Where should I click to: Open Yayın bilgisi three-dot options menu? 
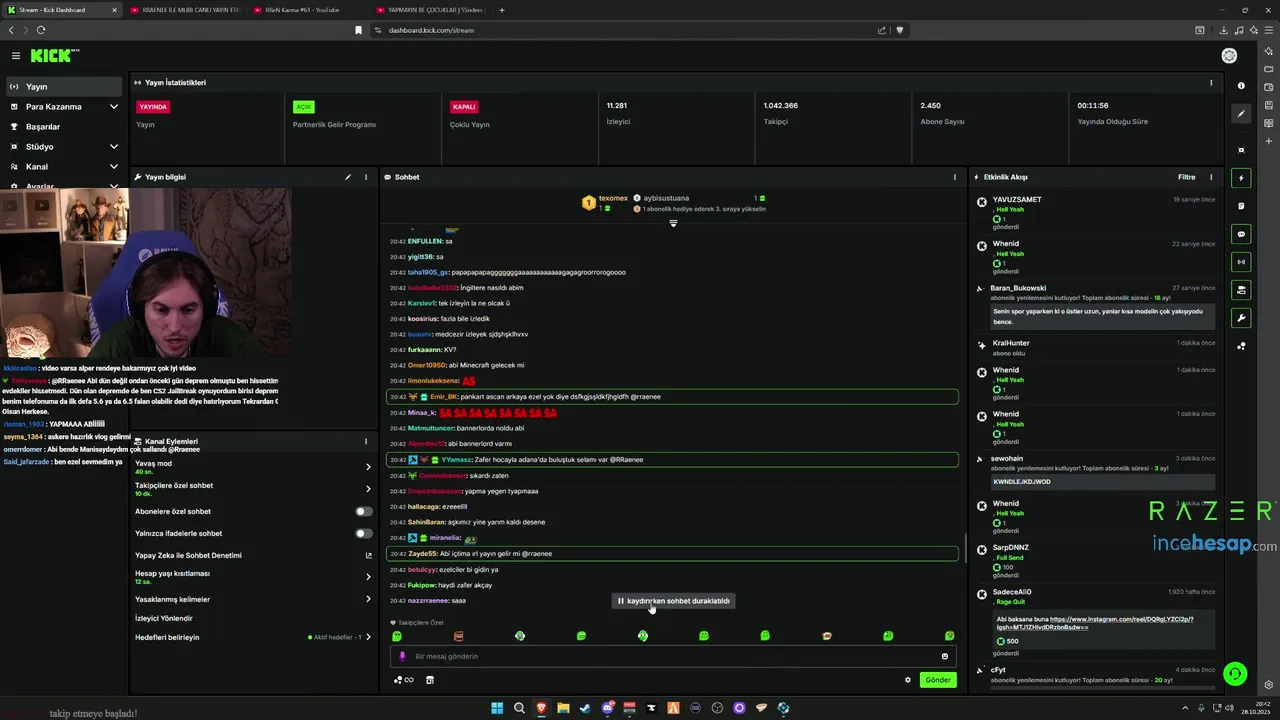pyautogui.click(x=365, y=177)
